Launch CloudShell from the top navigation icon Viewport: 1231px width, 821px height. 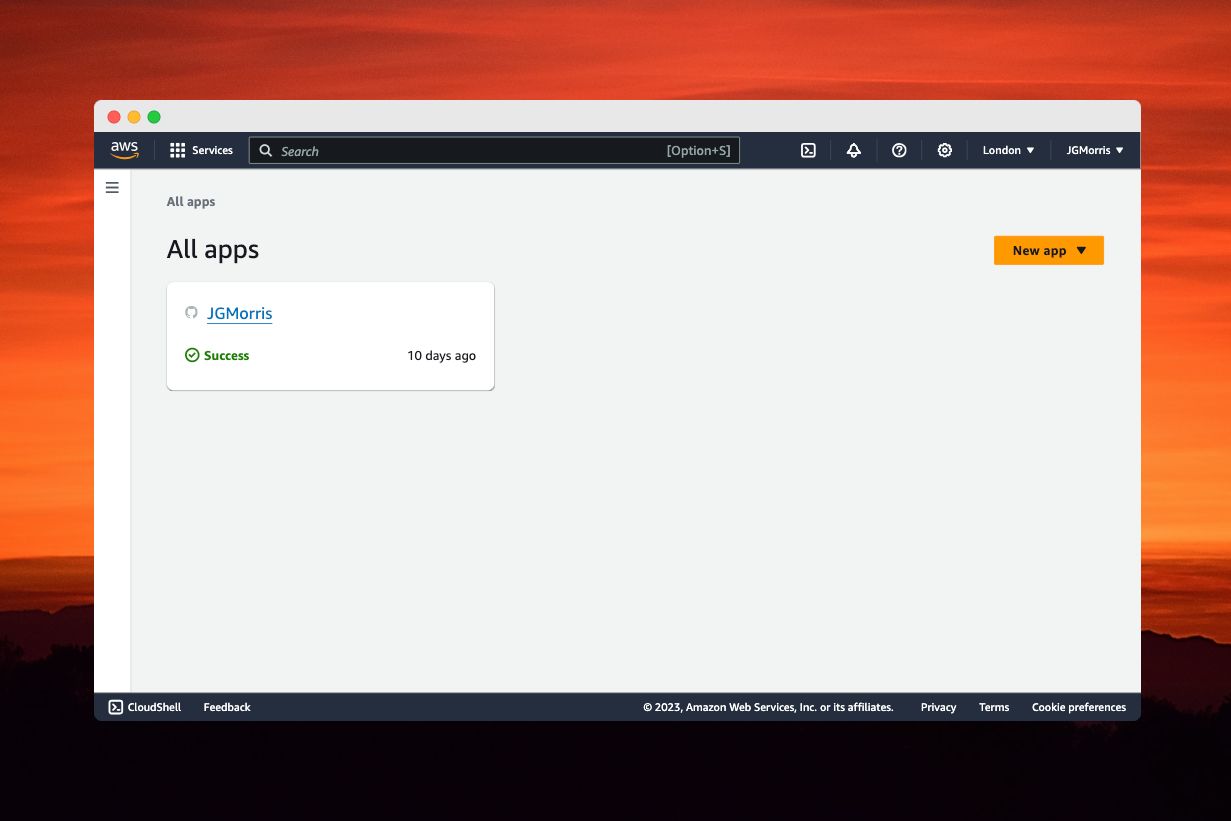pos(808,150)
